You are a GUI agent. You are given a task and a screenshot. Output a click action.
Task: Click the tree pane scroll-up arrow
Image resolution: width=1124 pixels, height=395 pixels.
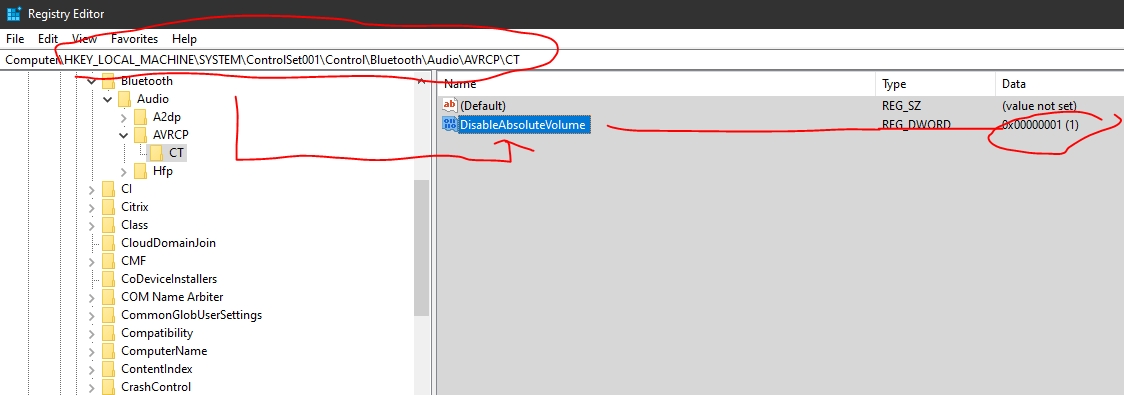pos(422,80)
